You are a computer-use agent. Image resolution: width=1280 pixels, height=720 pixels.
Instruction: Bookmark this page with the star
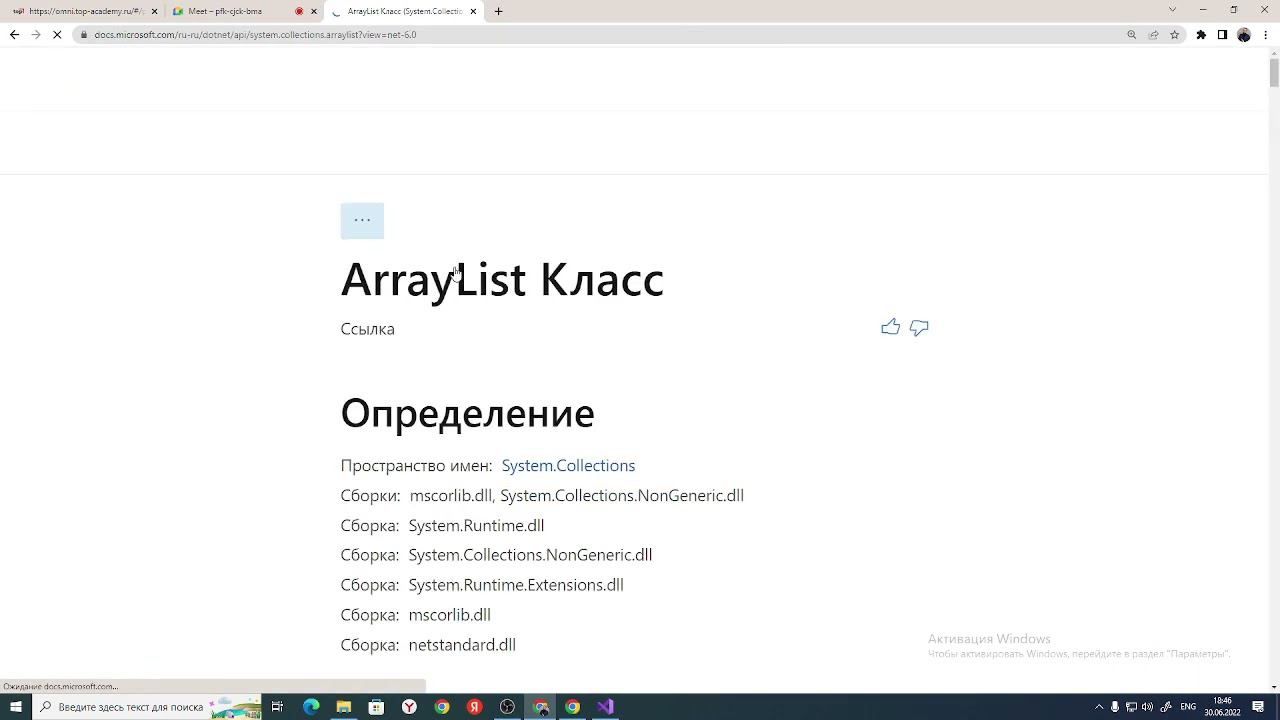(1175, 35)
